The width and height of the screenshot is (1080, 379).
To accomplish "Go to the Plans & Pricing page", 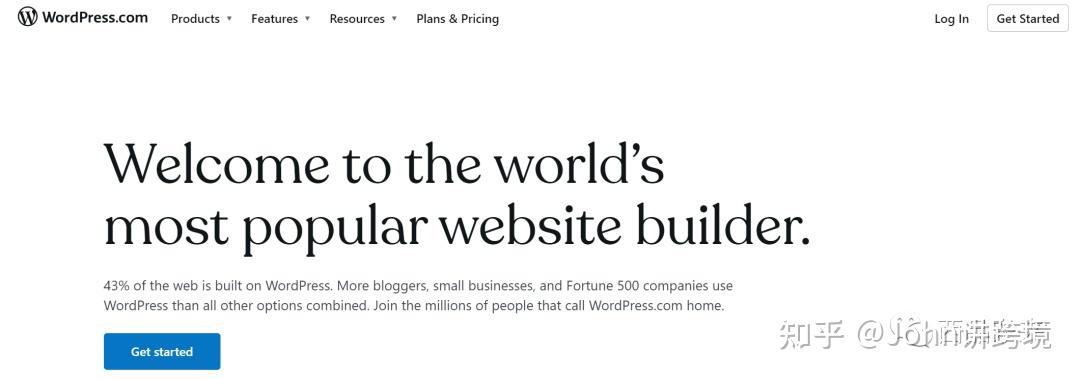I will (457, 19).
